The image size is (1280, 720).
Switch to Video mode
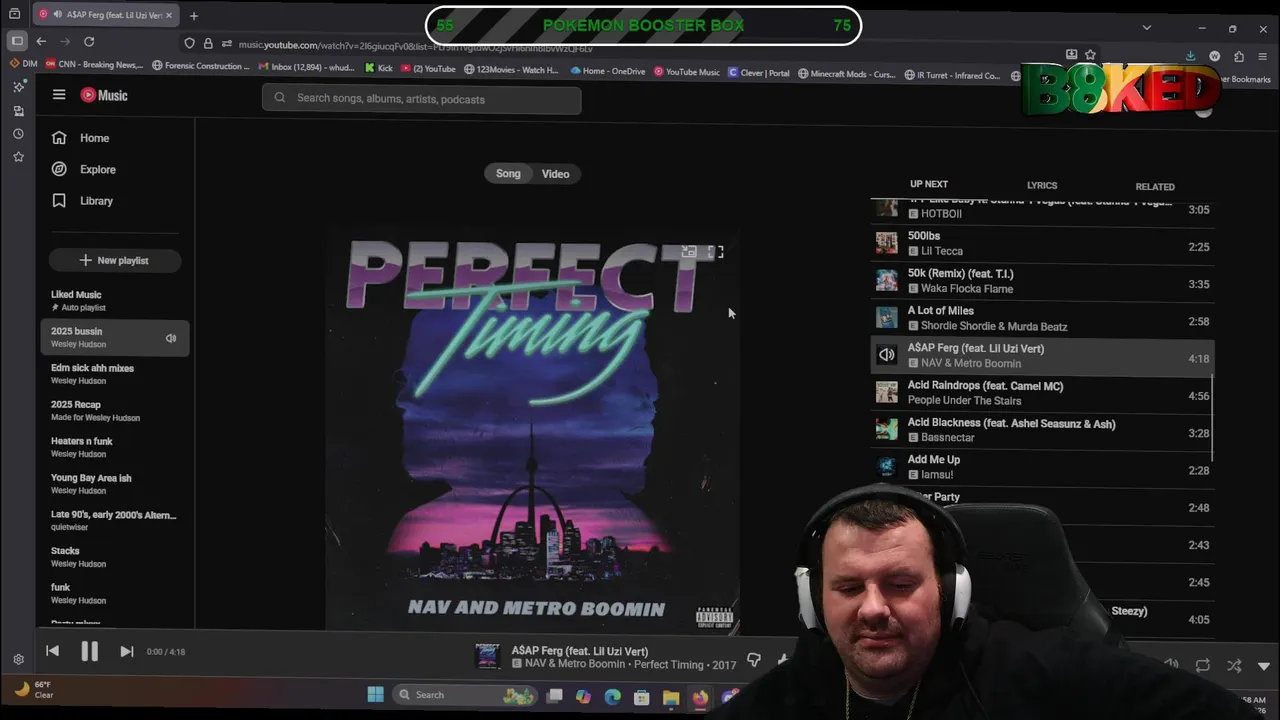(x=555, y=174)
